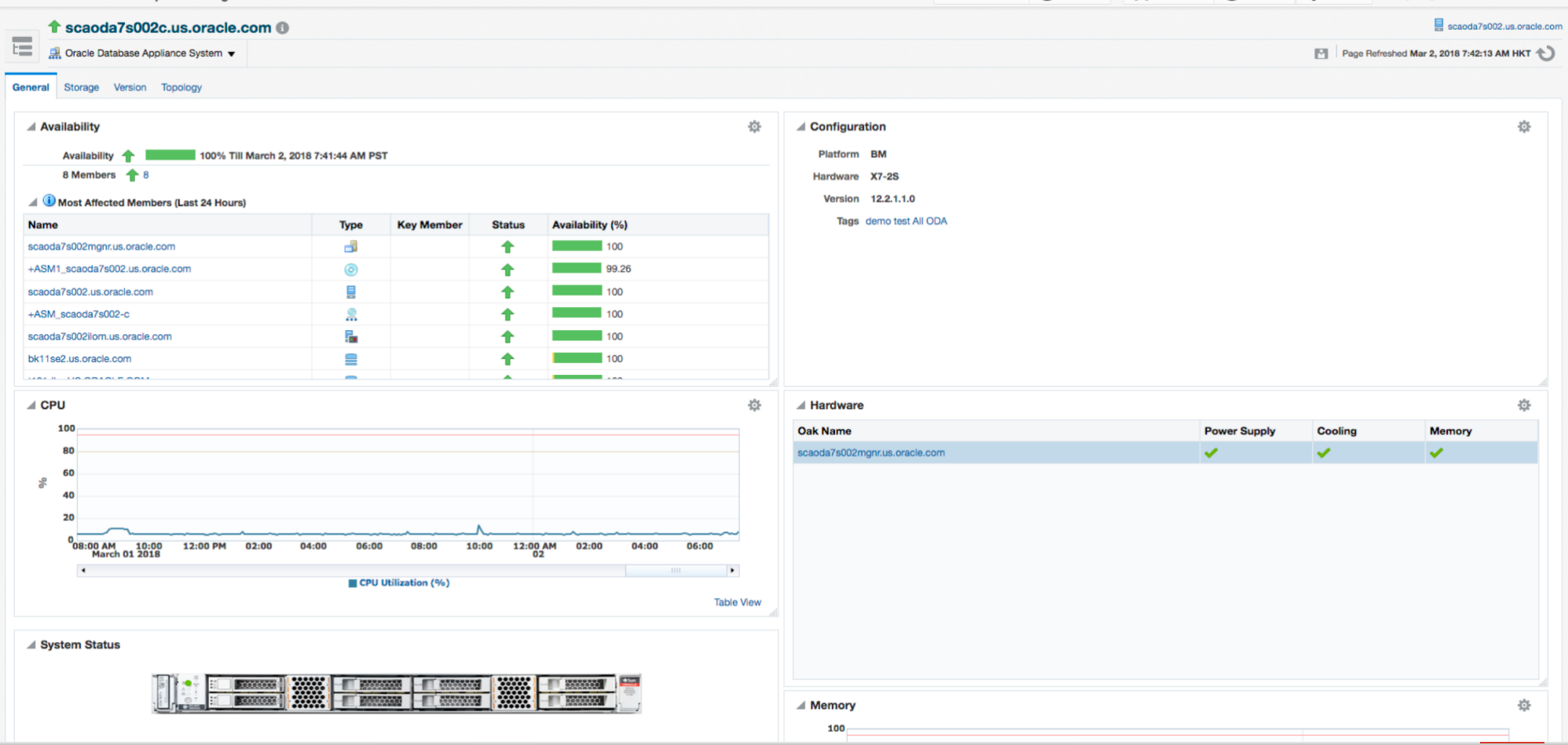
Task: Click the CPU chart time range scrollbar
Action: 676,571
